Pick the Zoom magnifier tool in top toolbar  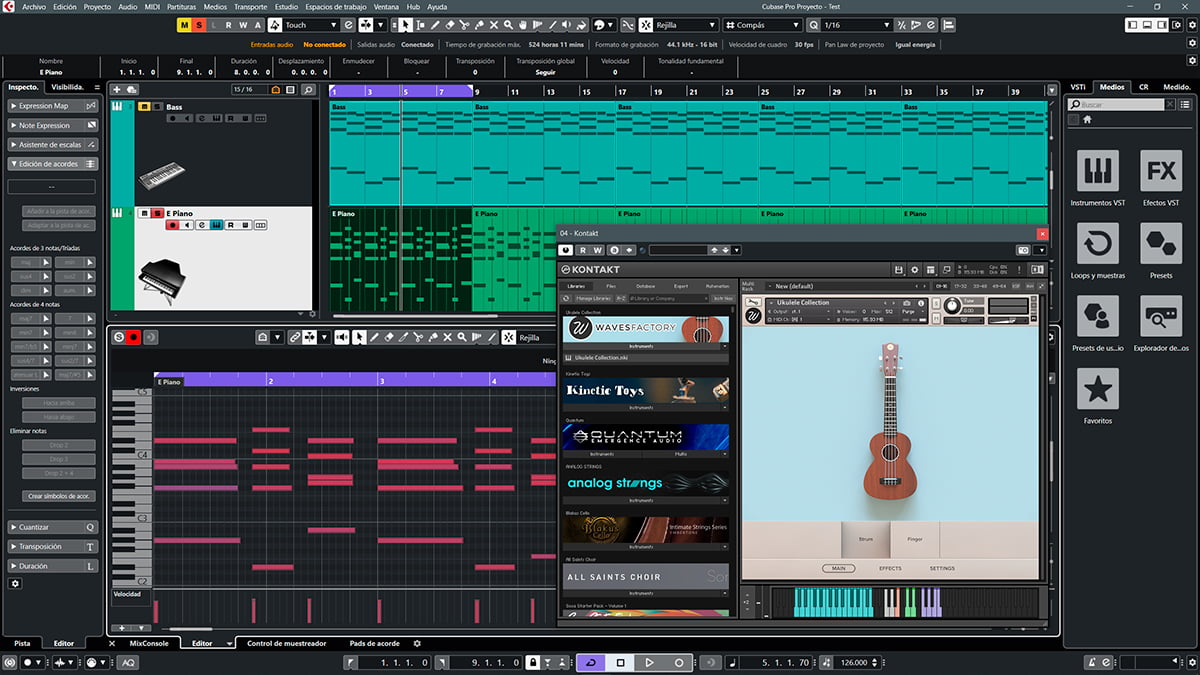pyautogui.click(x=509, y=25)
